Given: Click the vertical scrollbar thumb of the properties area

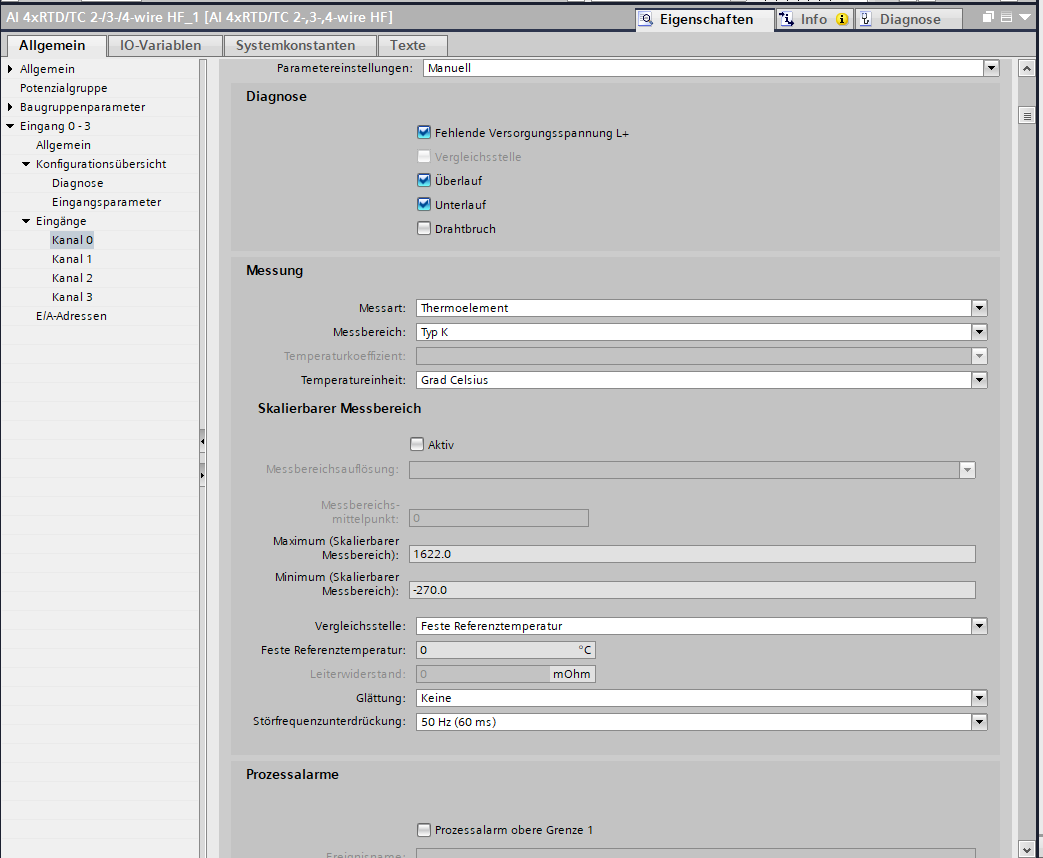Looking at the screenshot, I should click(1026, 116).
